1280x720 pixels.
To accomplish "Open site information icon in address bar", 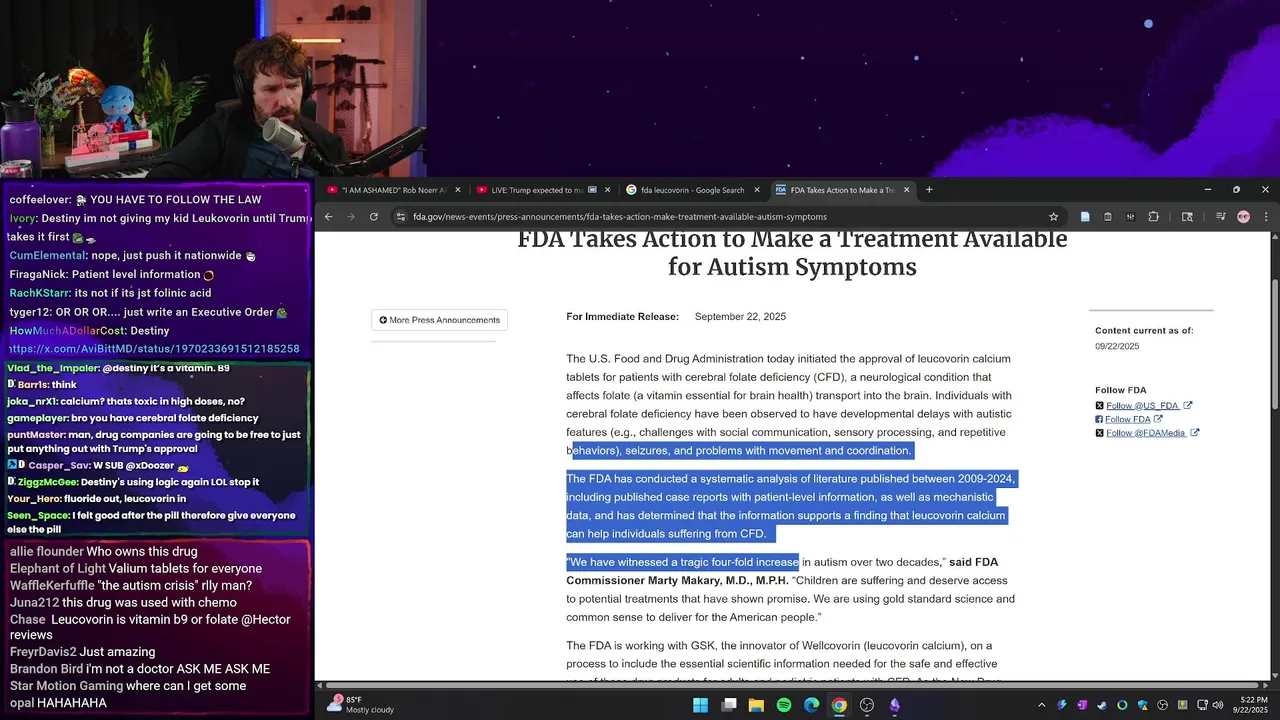I will [400, 216].
